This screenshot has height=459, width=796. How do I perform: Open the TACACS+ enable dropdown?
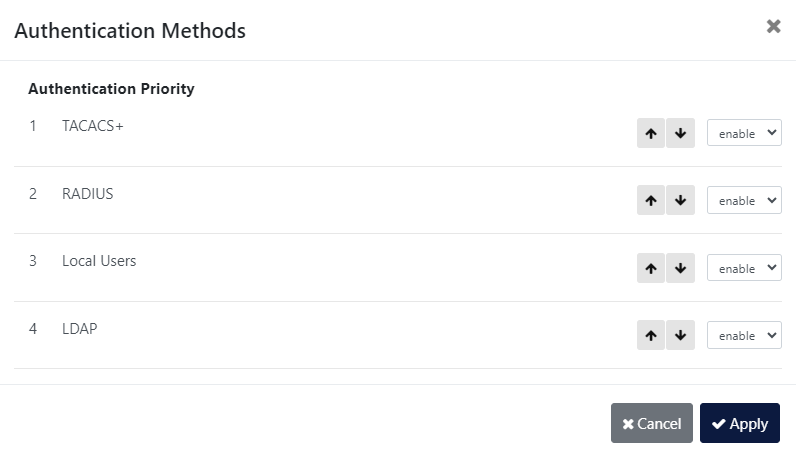[744, 133]
